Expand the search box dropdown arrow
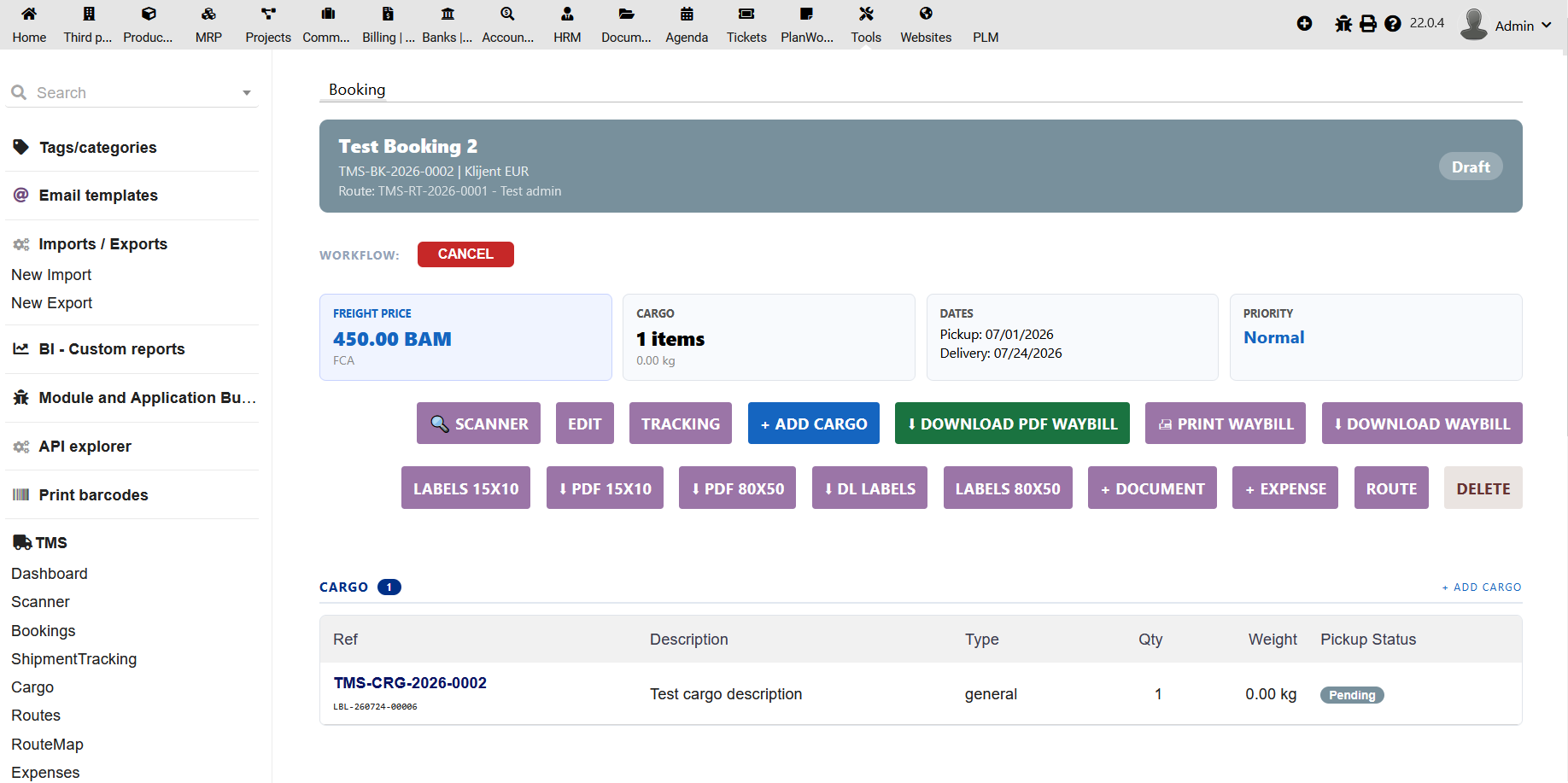Viewport: 1568px width, 783px height. pyautogui.click(x=247, y=93)
